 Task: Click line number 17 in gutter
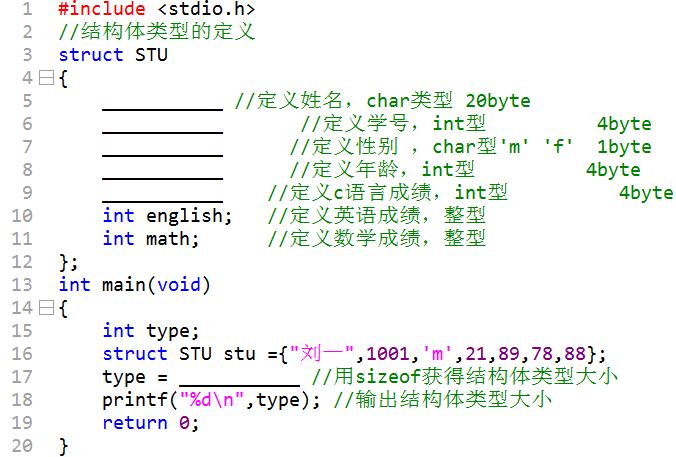[x=22, y=377]
